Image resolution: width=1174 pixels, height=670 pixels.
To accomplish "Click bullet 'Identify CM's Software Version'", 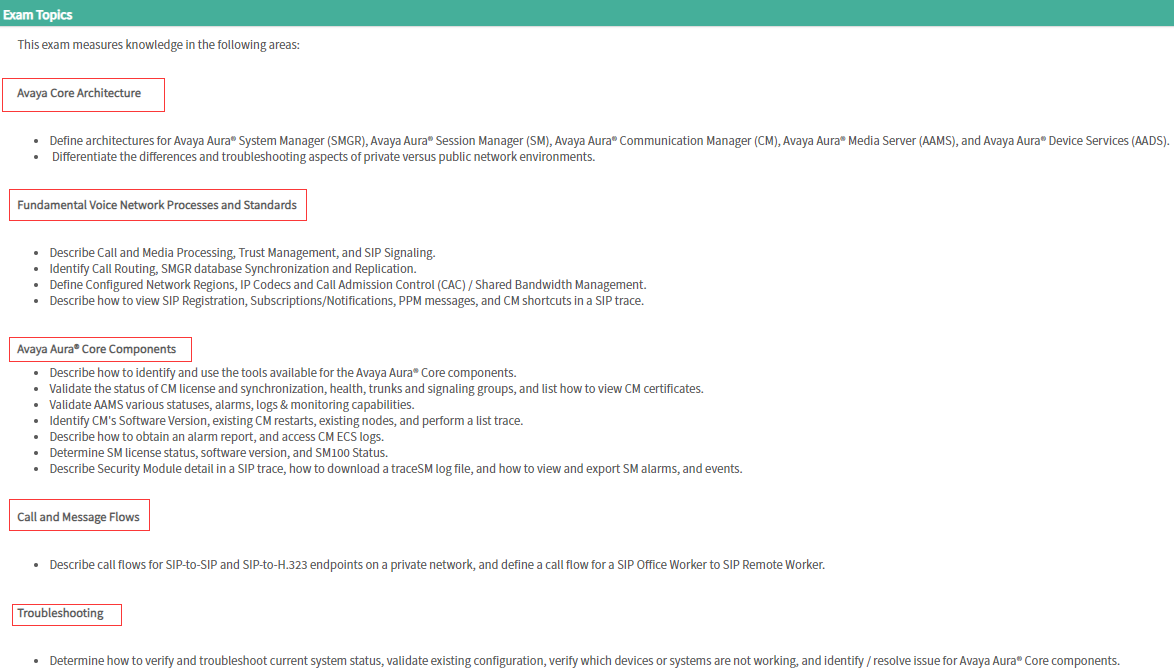I will pyautogui.click(x=286, y=421).
